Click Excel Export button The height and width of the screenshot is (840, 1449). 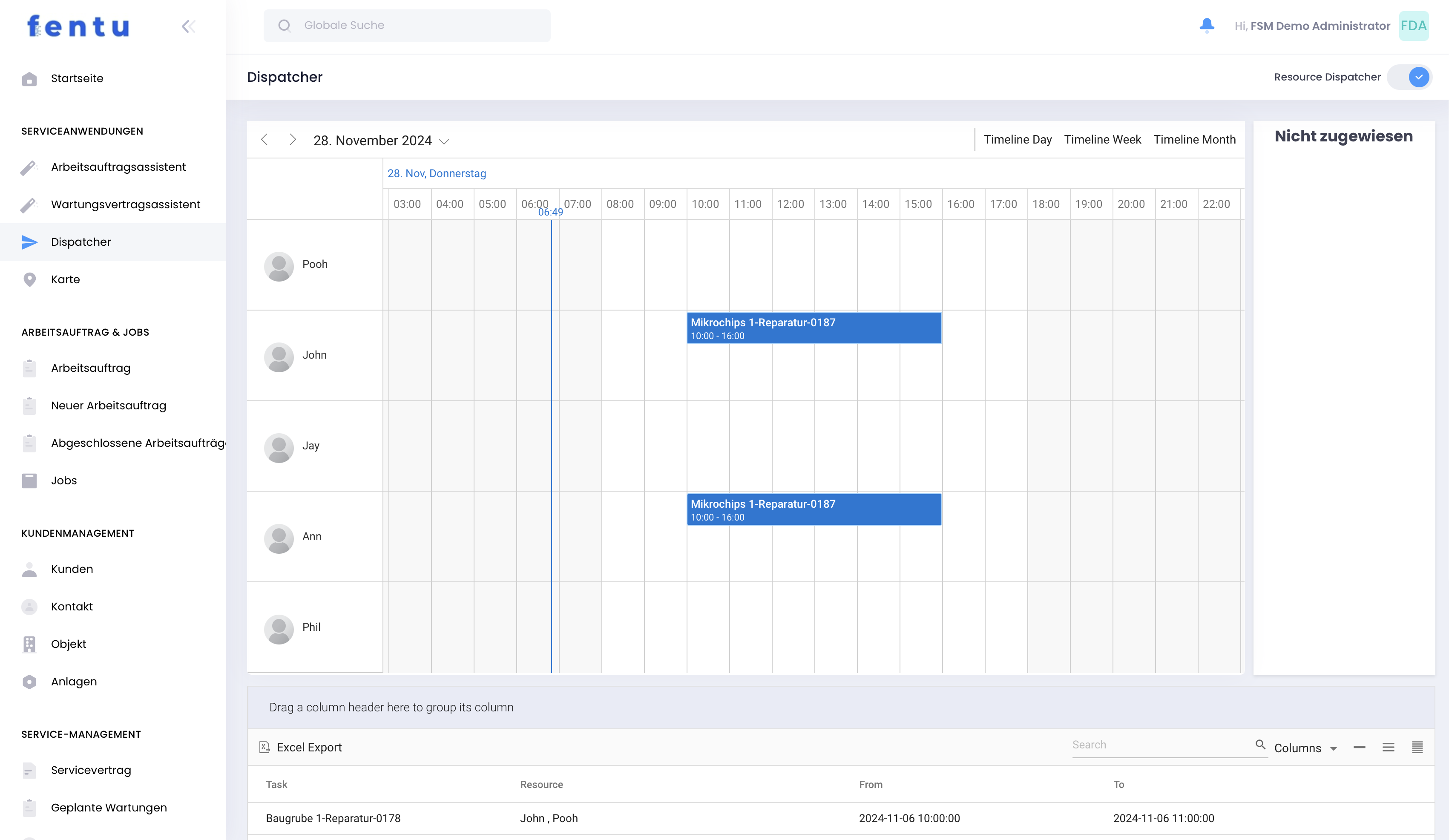click(301, 748)
